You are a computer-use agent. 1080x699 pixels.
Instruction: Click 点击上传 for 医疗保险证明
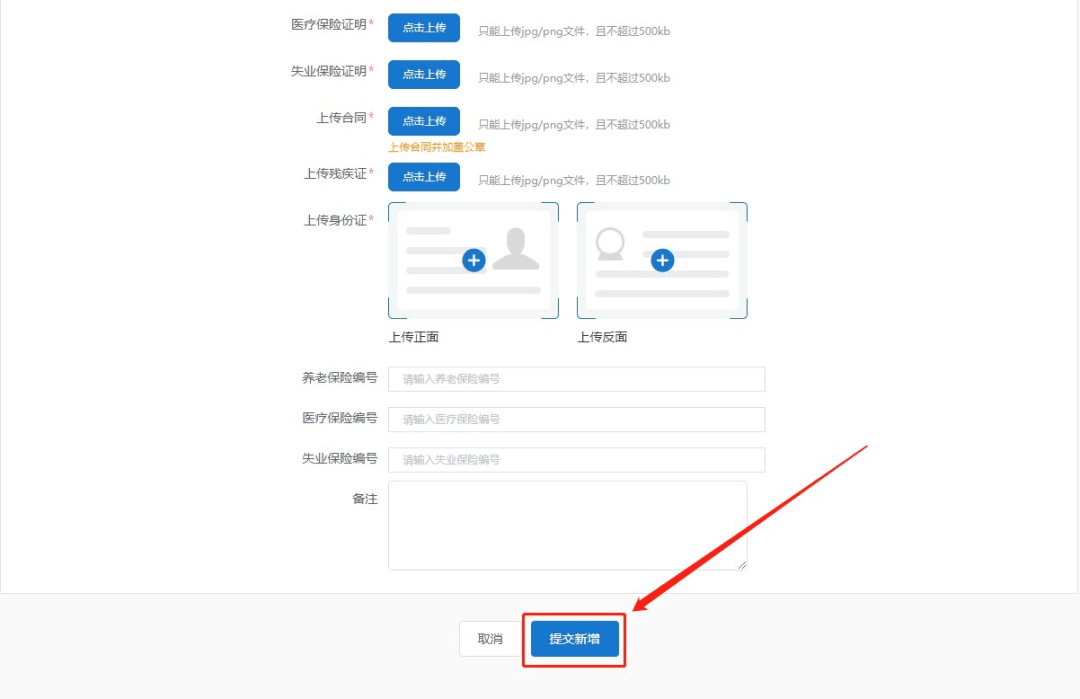424,27
